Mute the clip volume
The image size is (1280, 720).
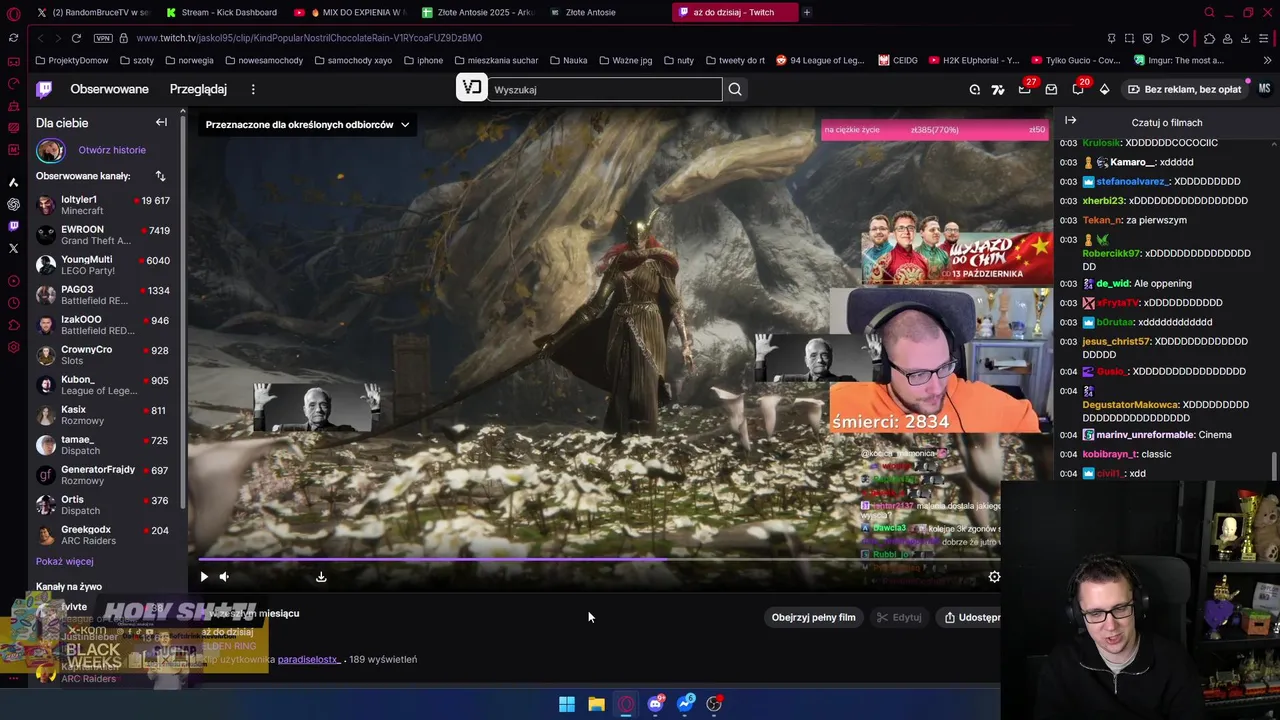(x=224, y=576)
